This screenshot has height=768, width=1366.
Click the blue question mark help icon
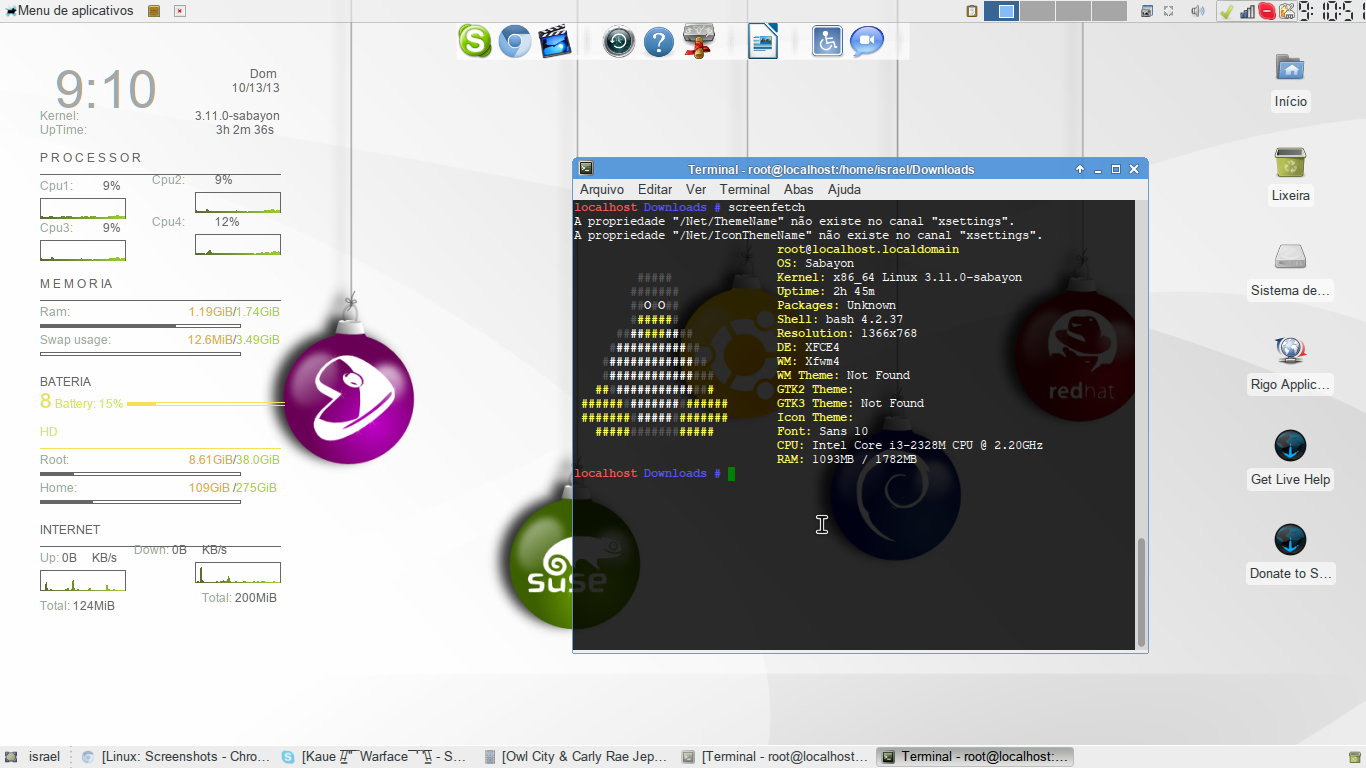[658, 42]
